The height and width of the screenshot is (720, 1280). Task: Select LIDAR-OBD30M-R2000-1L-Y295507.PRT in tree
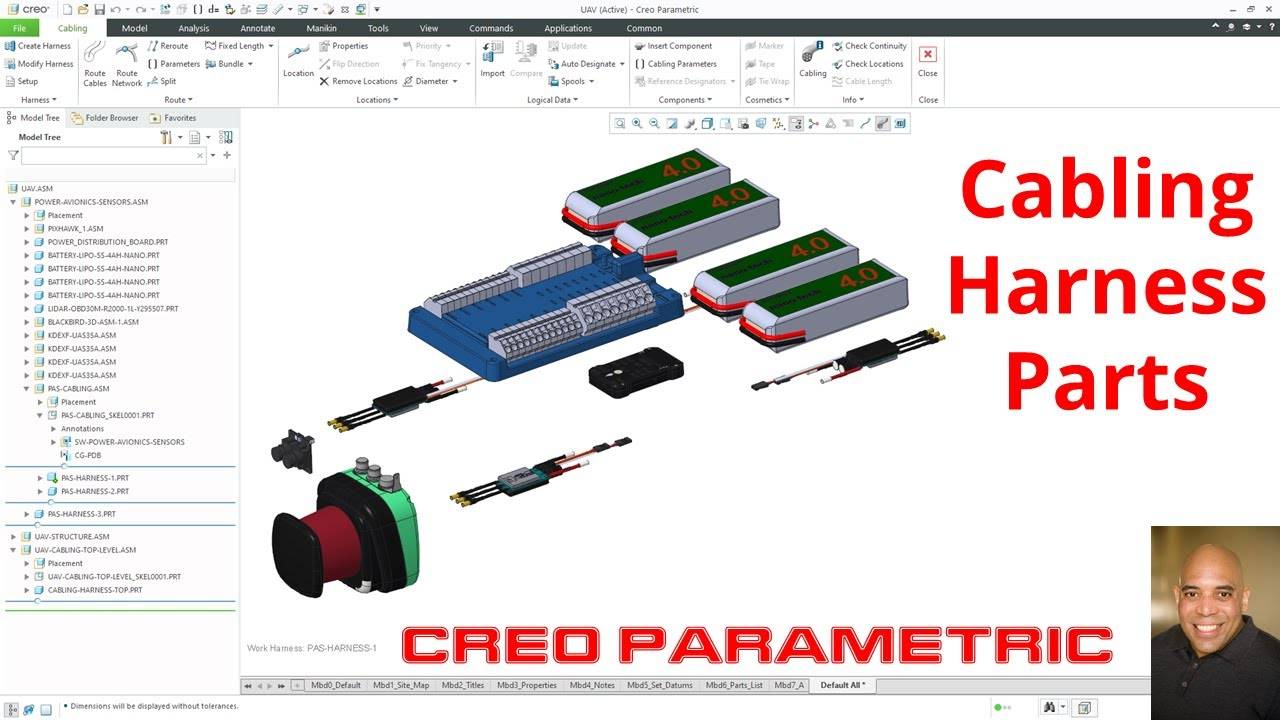[113, 309]
